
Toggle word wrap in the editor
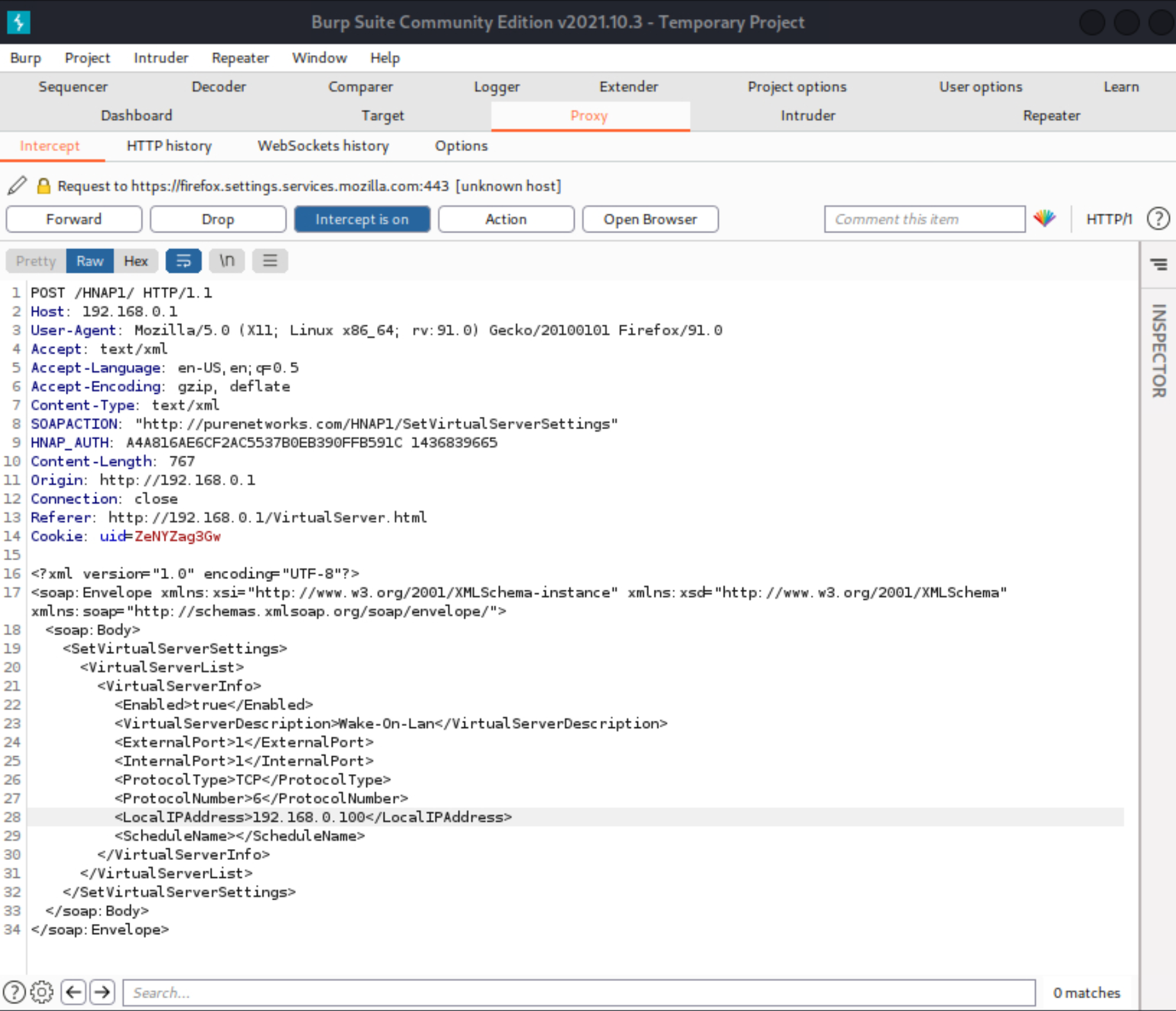tap(183, 261)
